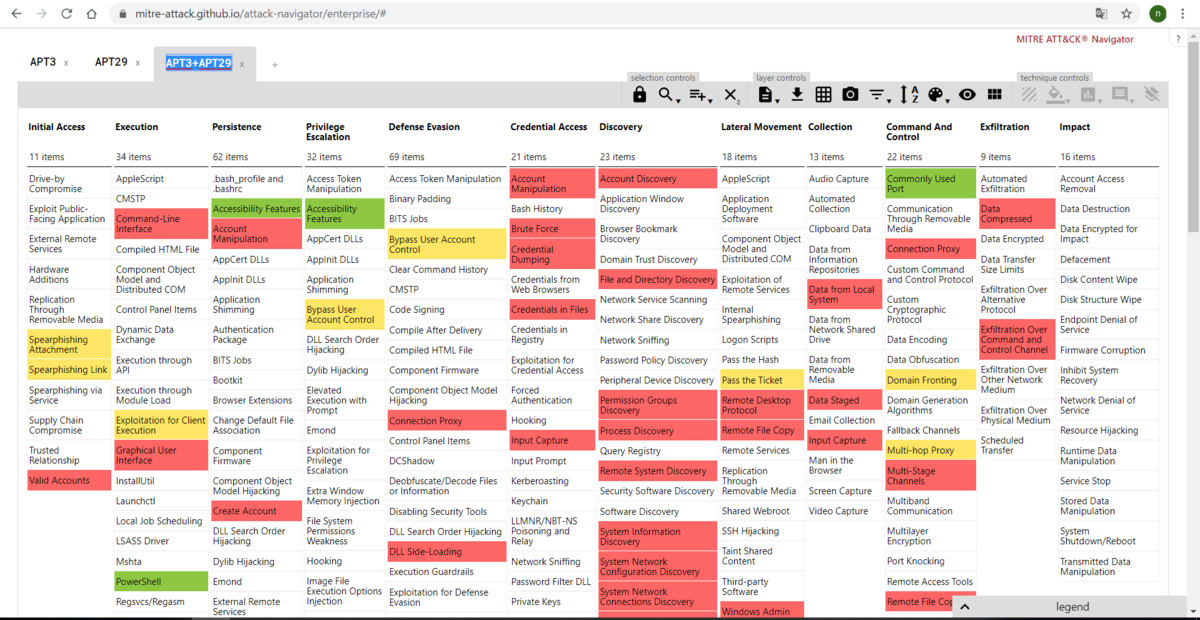Select the Data Compressed technique
The width and height of the screenshot is (1200, 620).
[1017, 214]
